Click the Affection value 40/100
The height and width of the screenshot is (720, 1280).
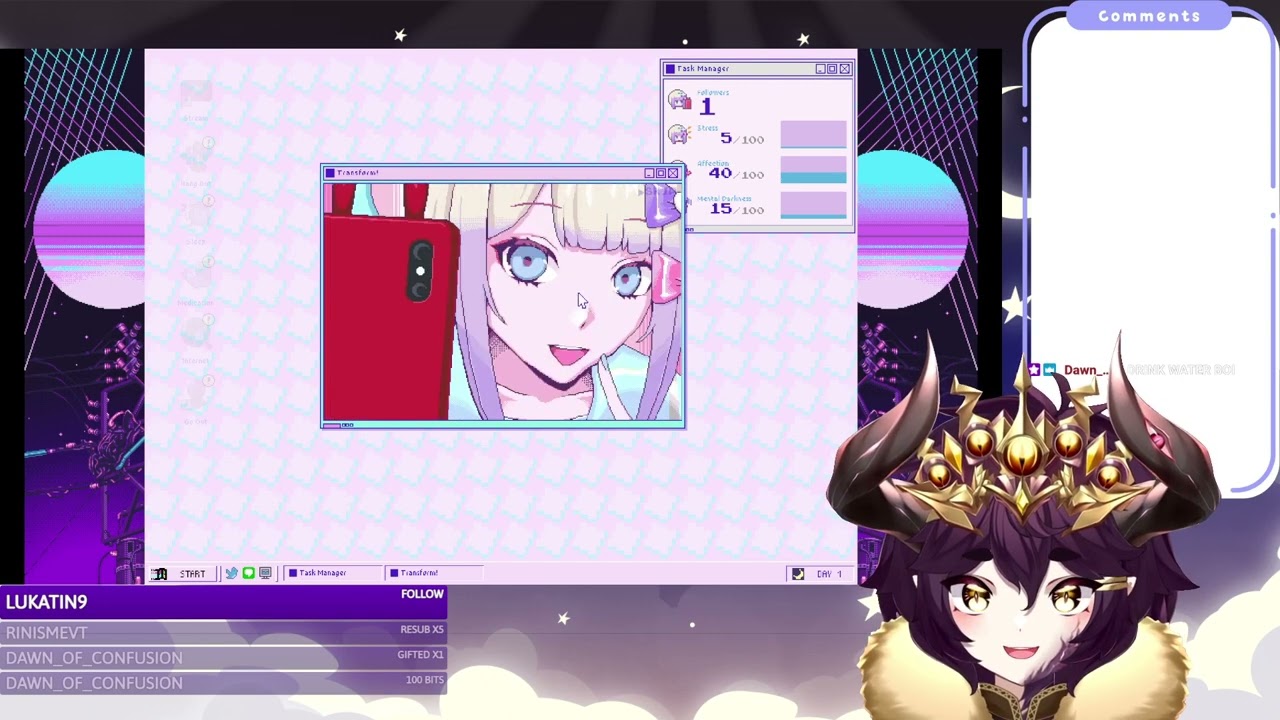pos(736,174)
